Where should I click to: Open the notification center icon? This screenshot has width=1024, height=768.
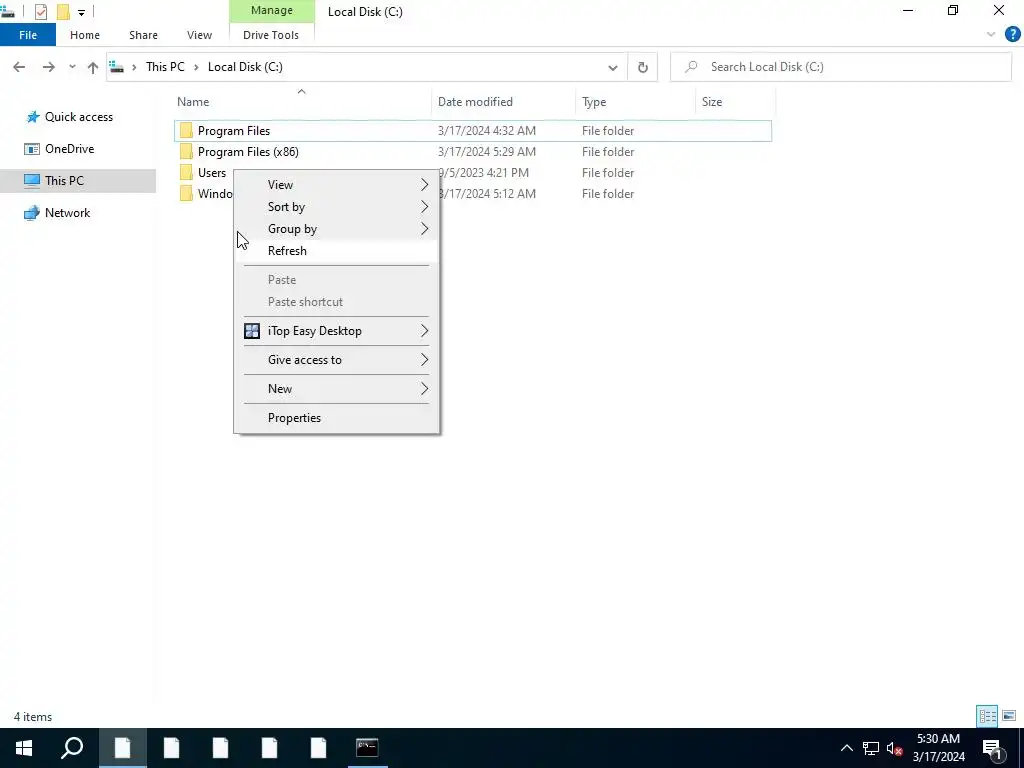[992, 748]
